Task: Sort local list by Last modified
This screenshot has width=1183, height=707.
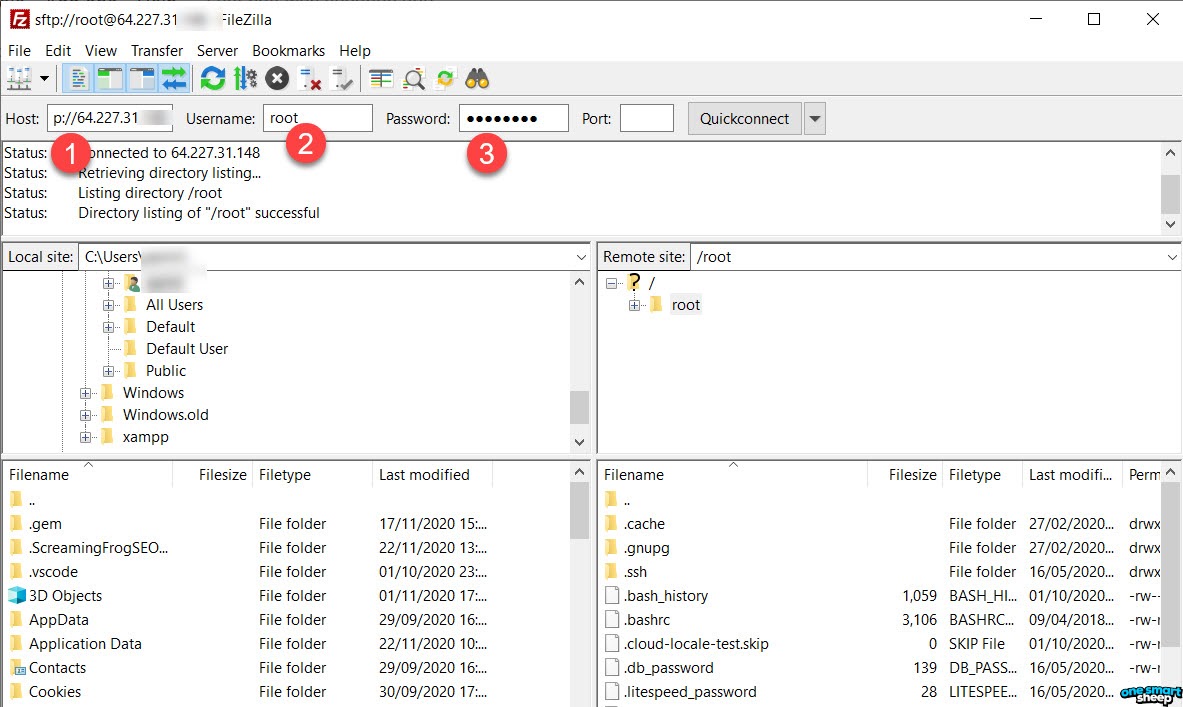Action: [x=432, y=475]
